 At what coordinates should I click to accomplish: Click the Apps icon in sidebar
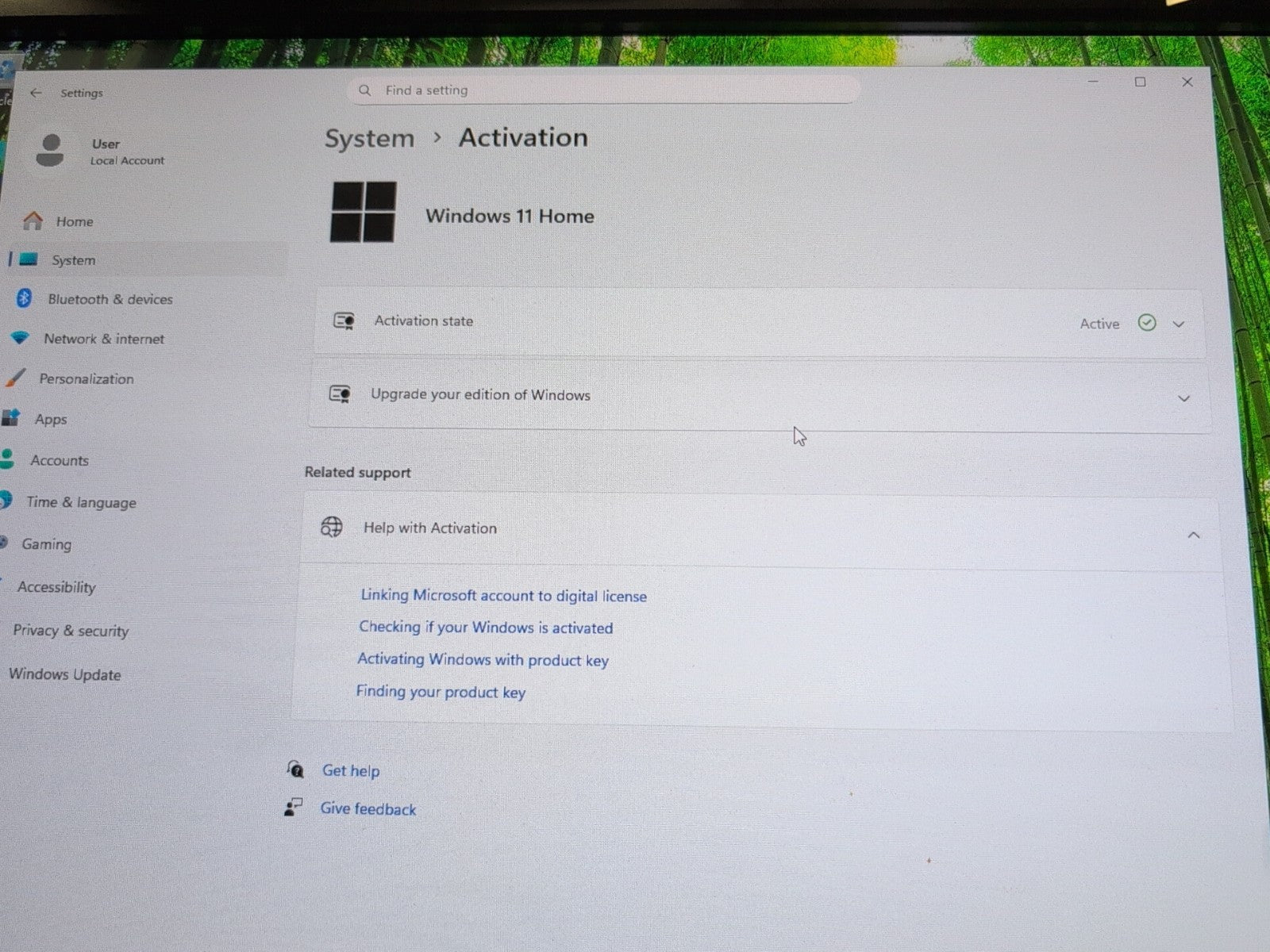click(x=10, y=418)
